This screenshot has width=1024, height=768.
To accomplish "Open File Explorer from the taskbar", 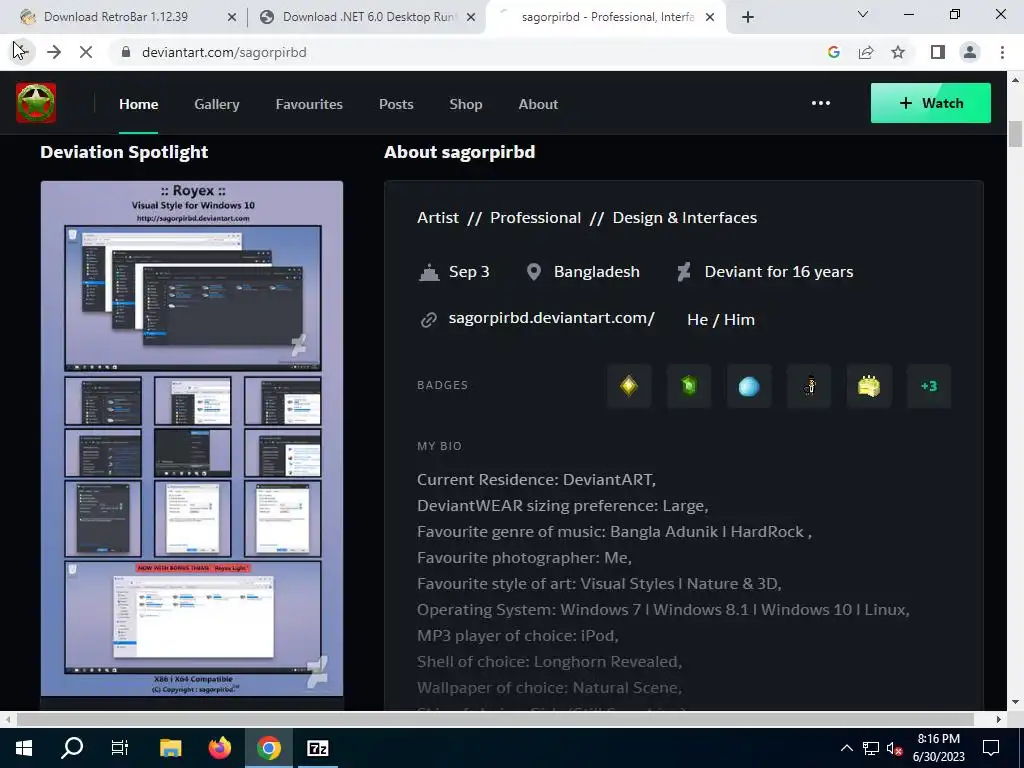I will 170,748.
